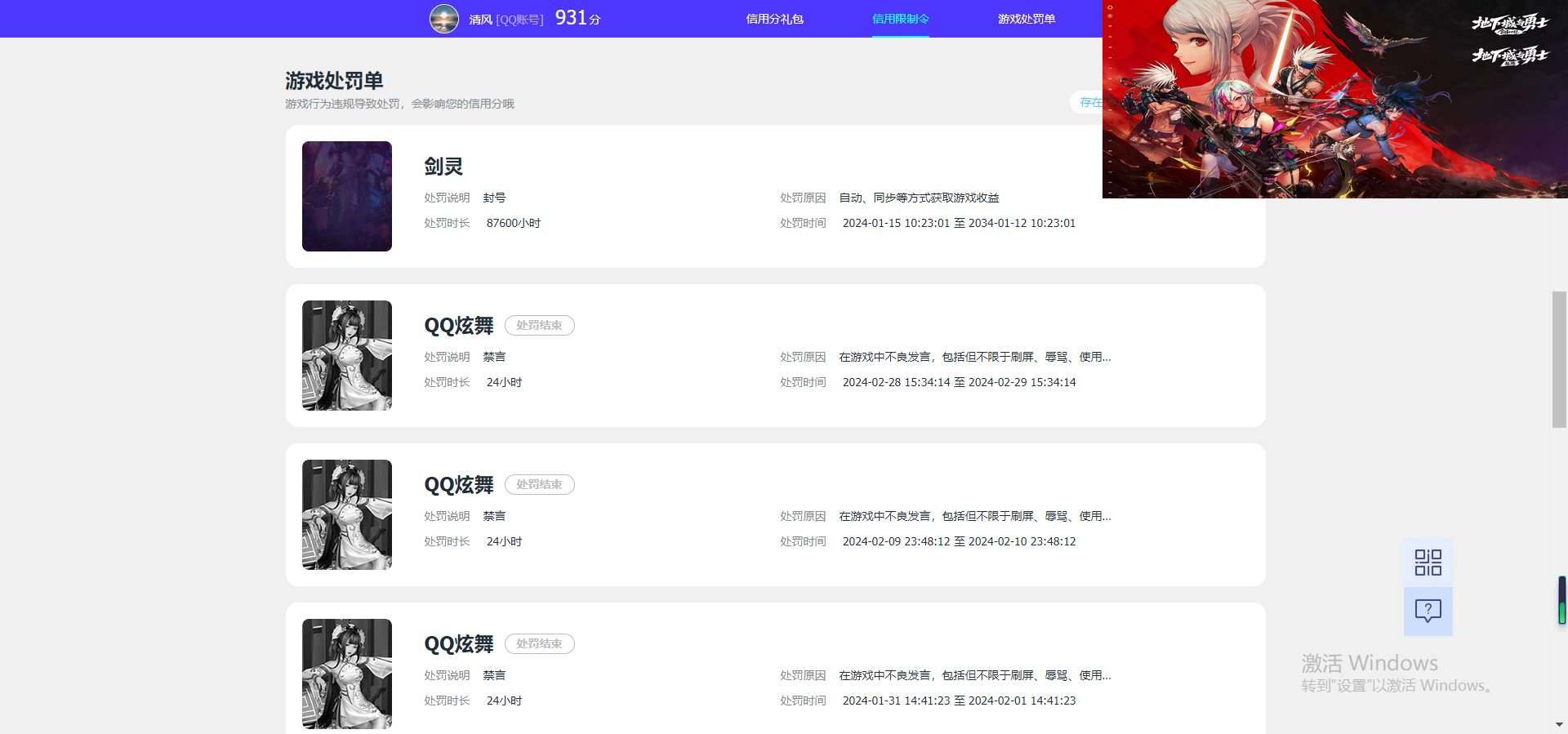This screenshot has width=1568, height=734.
Task: Click the subtitle 游戏行为违规导致处罚，会影响您的信用分哦
Action: point(399,104)
